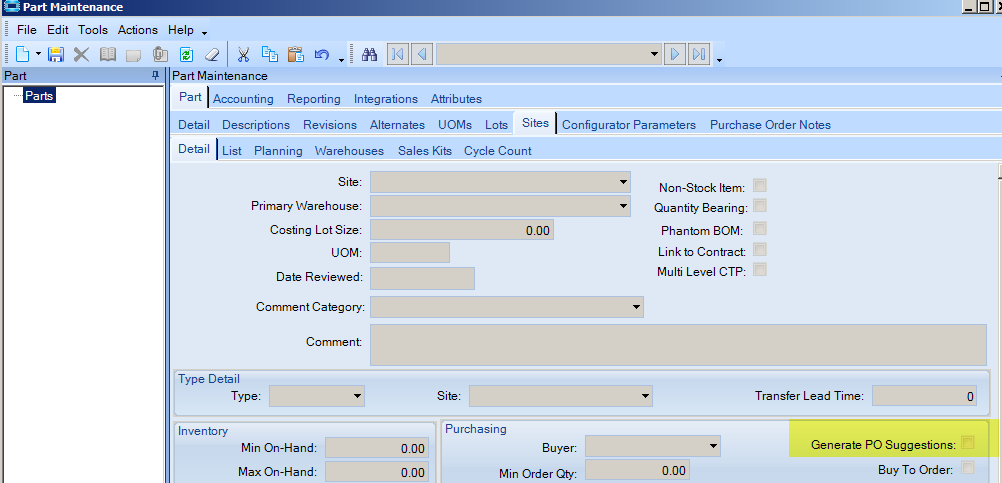Image resolution: width=1002 pixels, height=483 pixels.
Task: Refresh the record with green arrows icon
Action: [x=186, y=54]
